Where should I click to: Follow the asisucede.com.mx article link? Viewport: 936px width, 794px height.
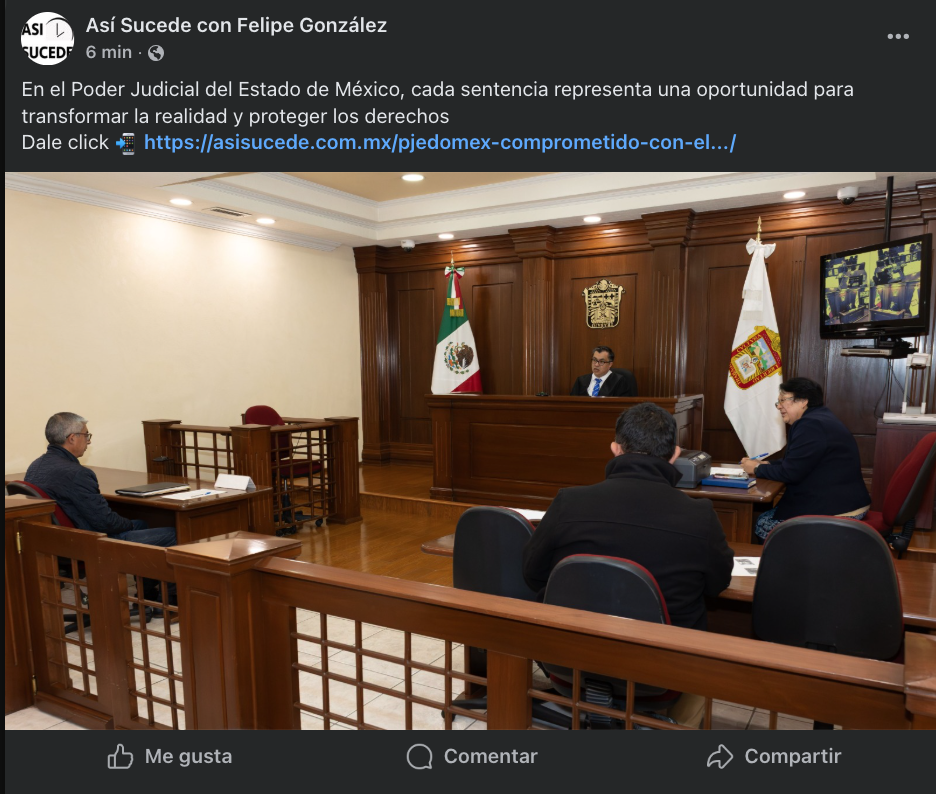click(x=440, y=143)
